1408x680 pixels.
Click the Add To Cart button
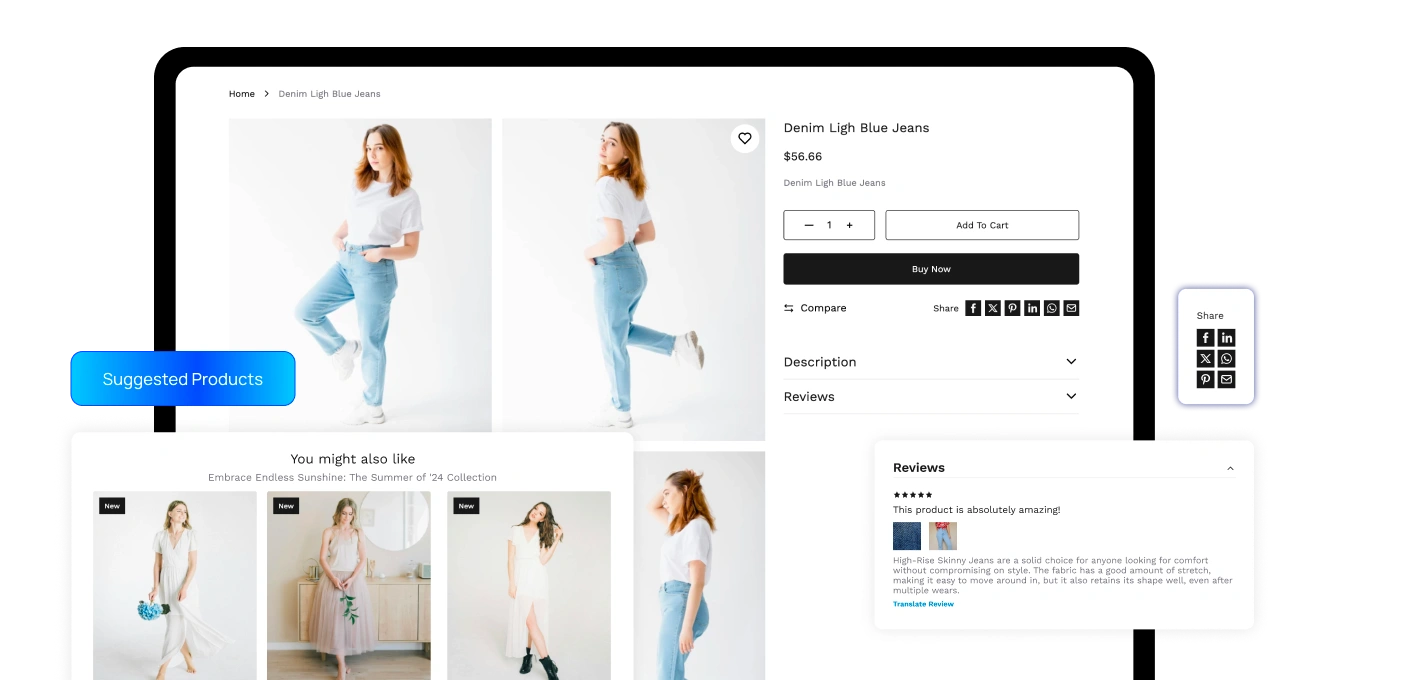981,225
